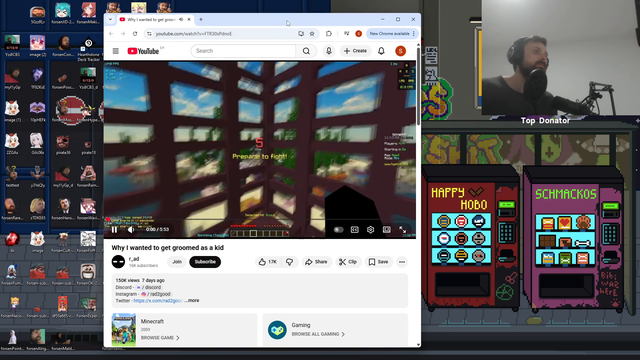The image size is (640, 360).
Task: Open the YouTube hamburger guide menu
Action: tap(116, 51)
